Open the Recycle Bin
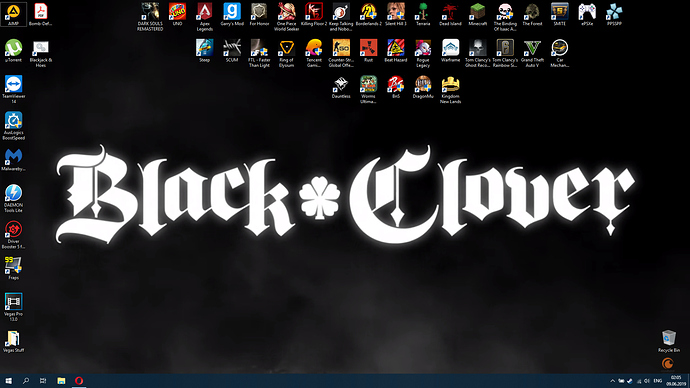Image resolution: width=690 pixels, height=388 pixels. point(668,341)
